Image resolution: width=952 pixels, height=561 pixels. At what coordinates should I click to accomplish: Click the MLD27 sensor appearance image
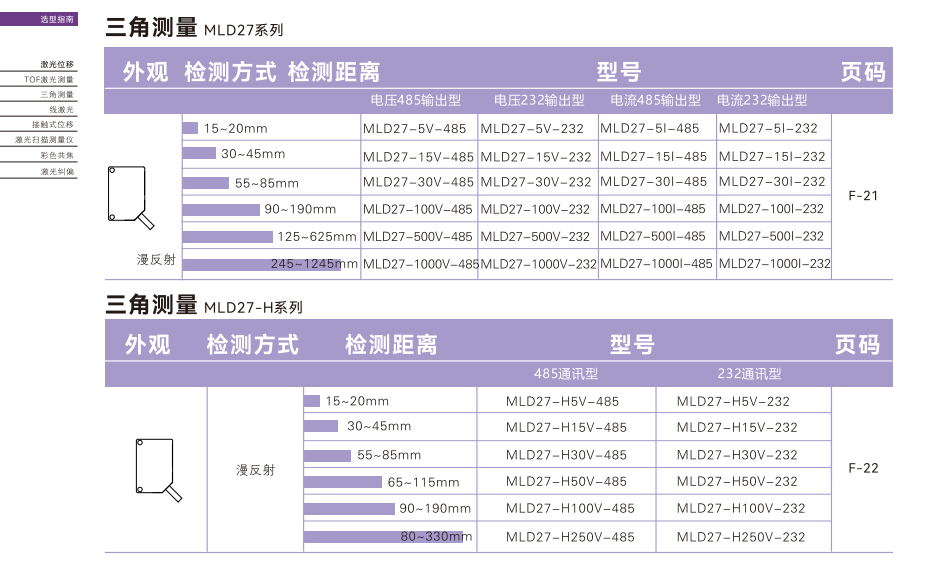(129, 199)
